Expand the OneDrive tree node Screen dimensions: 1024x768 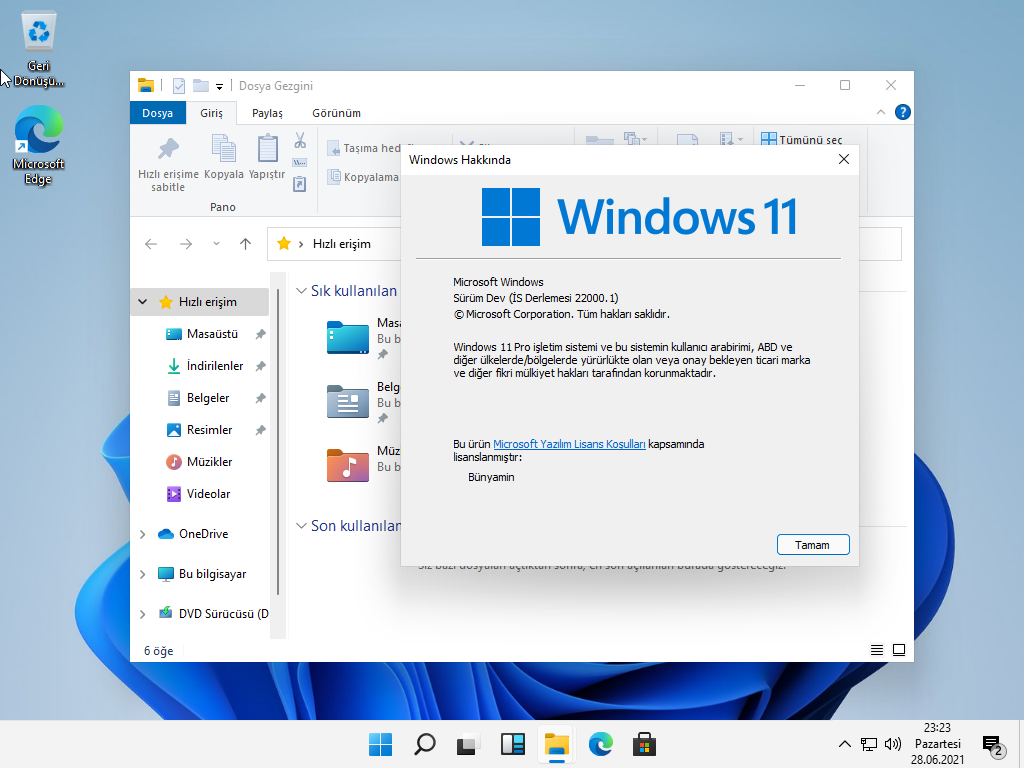[142, 534]
